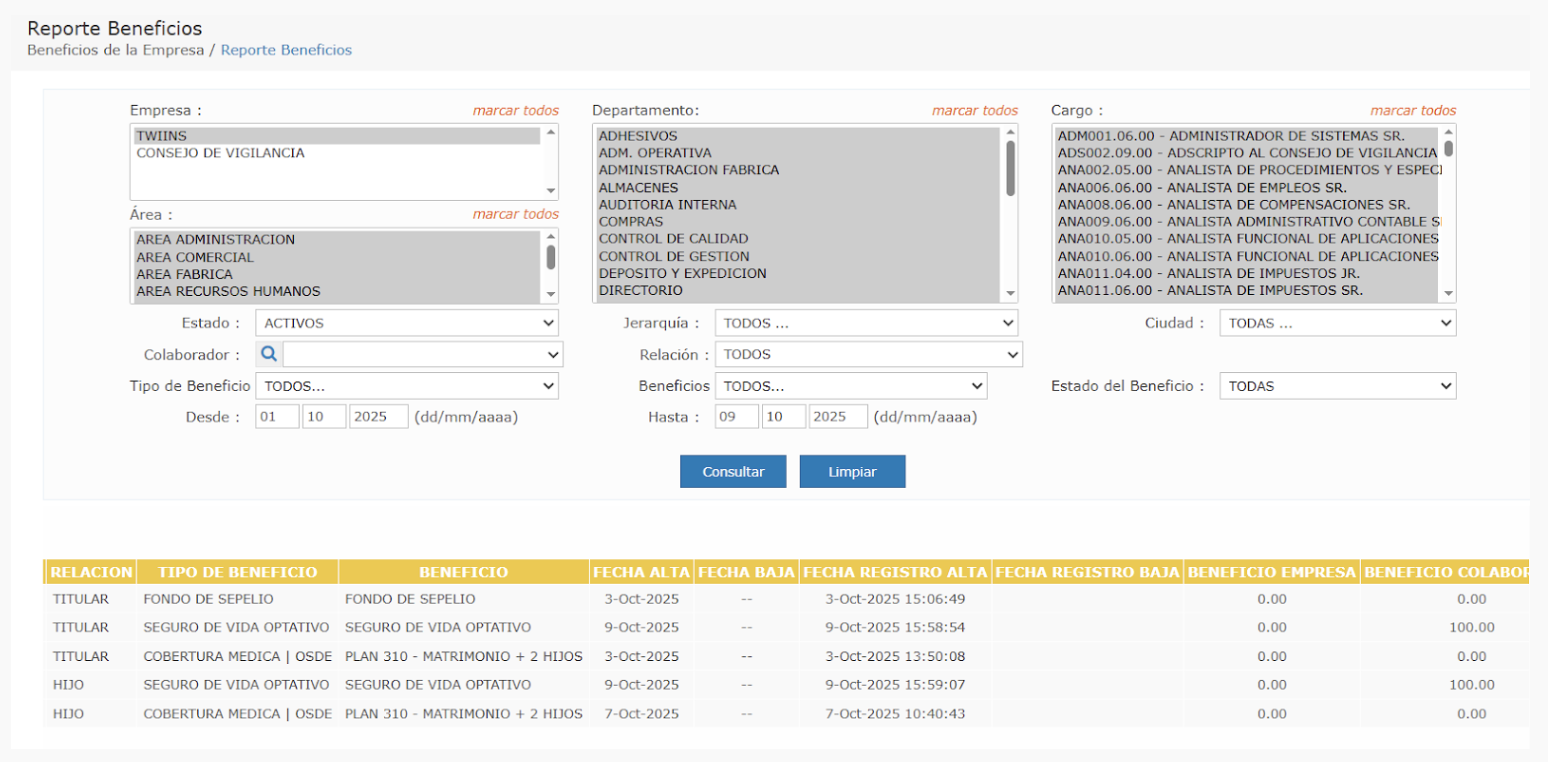This screenshot has width=1548, height=762.
Task: Select AREA ADMINISTRACION in Área list
Action: click(337, 240)
